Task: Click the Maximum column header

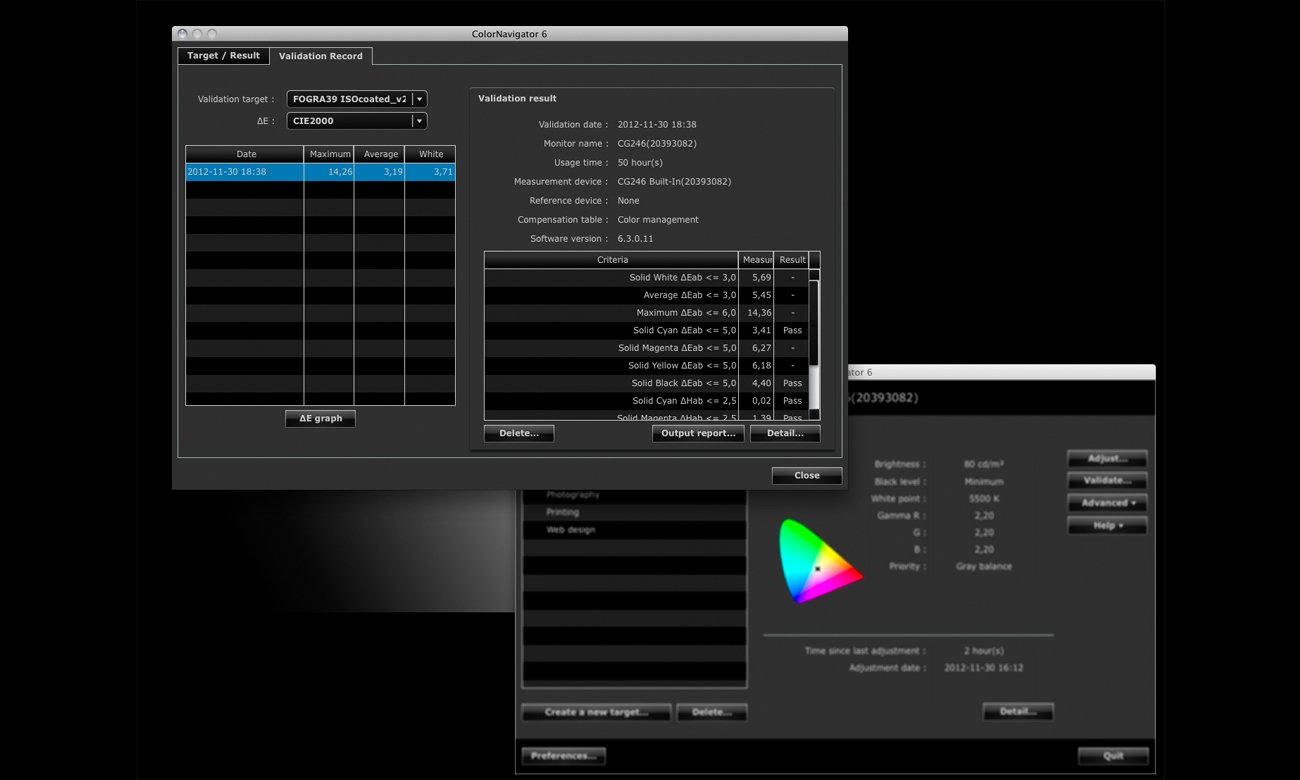Action: (x=330, y=154)
